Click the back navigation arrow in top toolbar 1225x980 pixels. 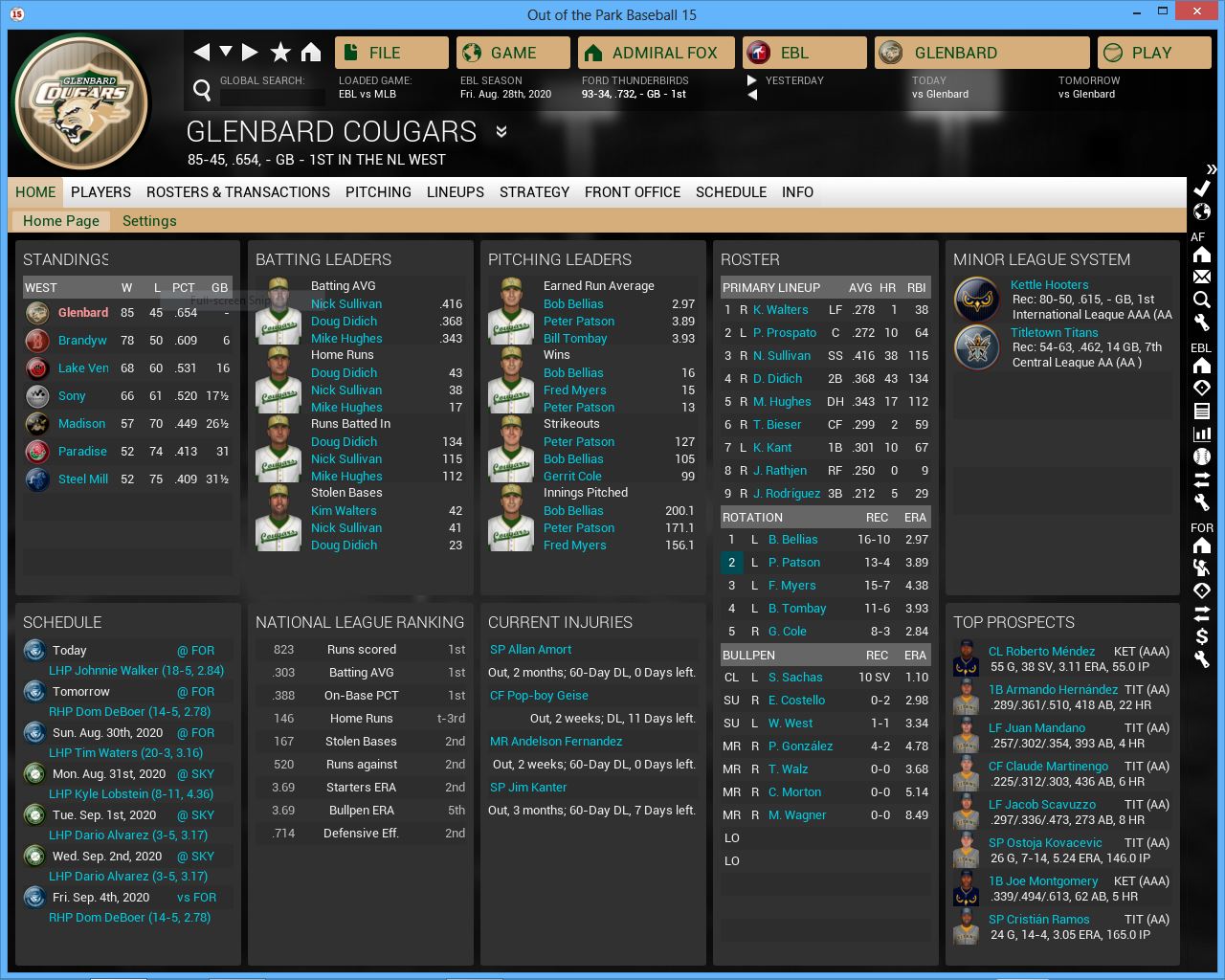click(201, 53)
